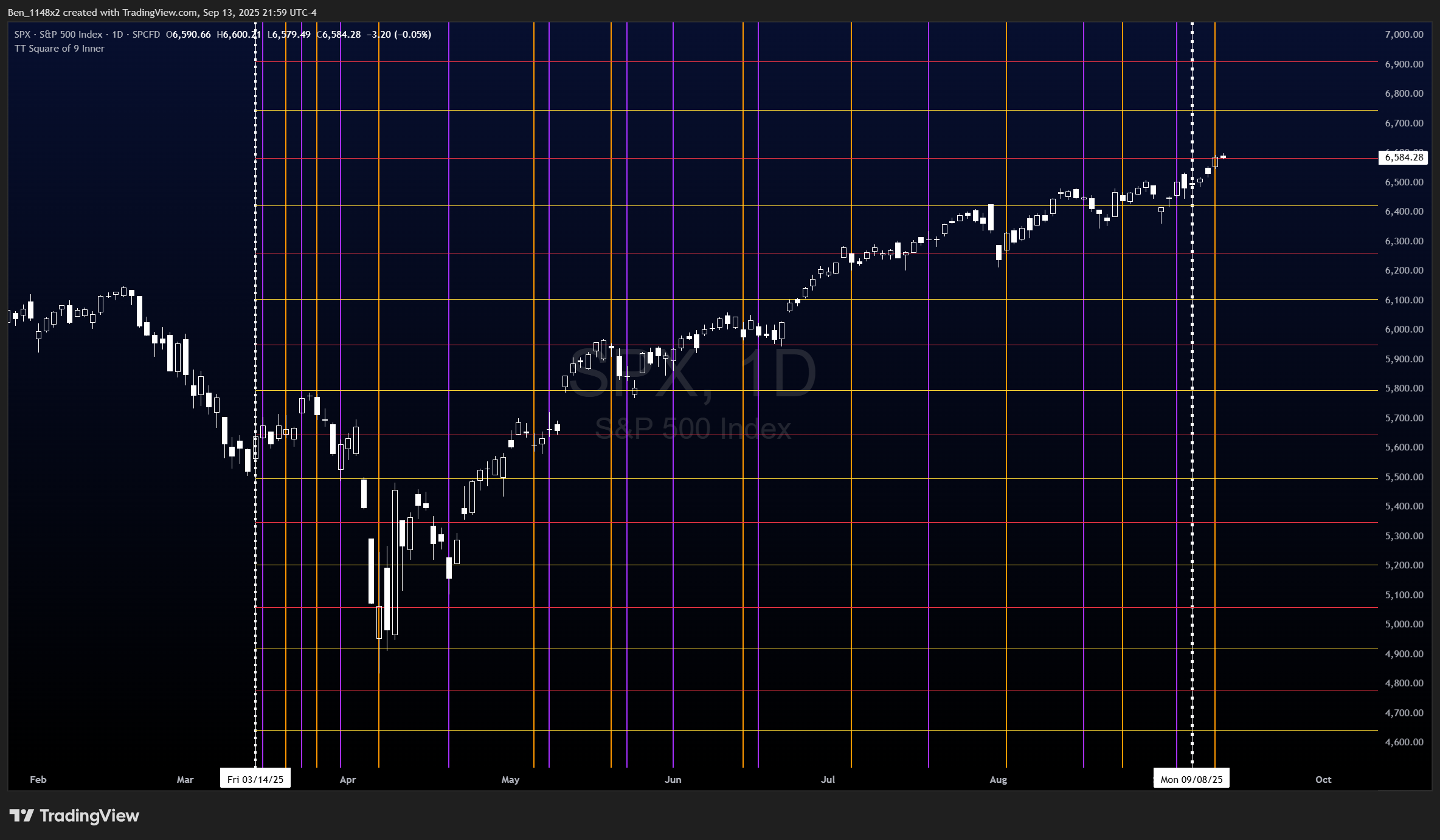Click the SPX, 1D watermark text

point(693,373)
